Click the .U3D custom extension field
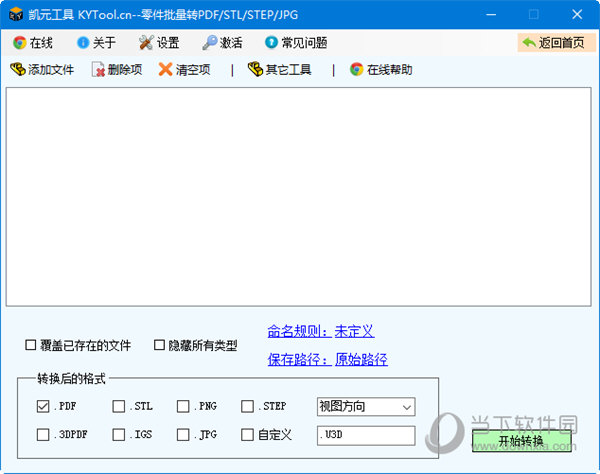Image resolution: width=600 pixels, height=474 pixels. click(366, 435)
